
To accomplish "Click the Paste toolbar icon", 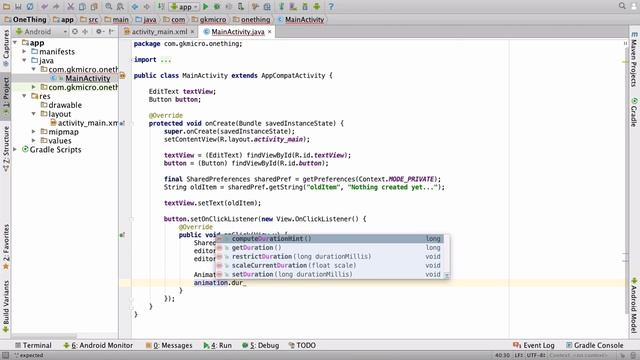I will (94, 7).
